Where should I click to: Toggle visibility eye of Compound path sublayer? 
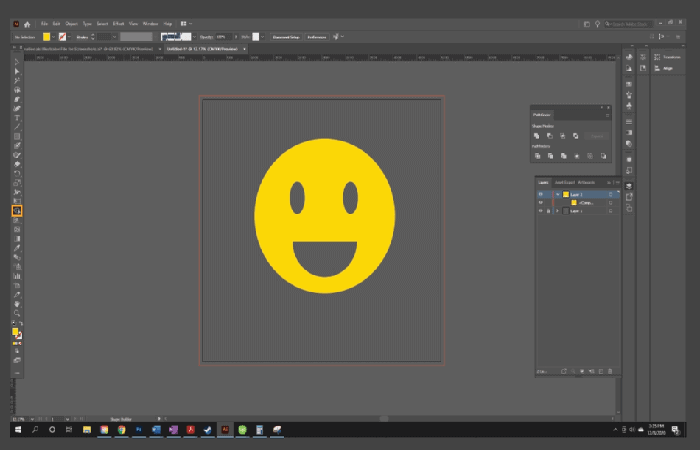[541, 203]
